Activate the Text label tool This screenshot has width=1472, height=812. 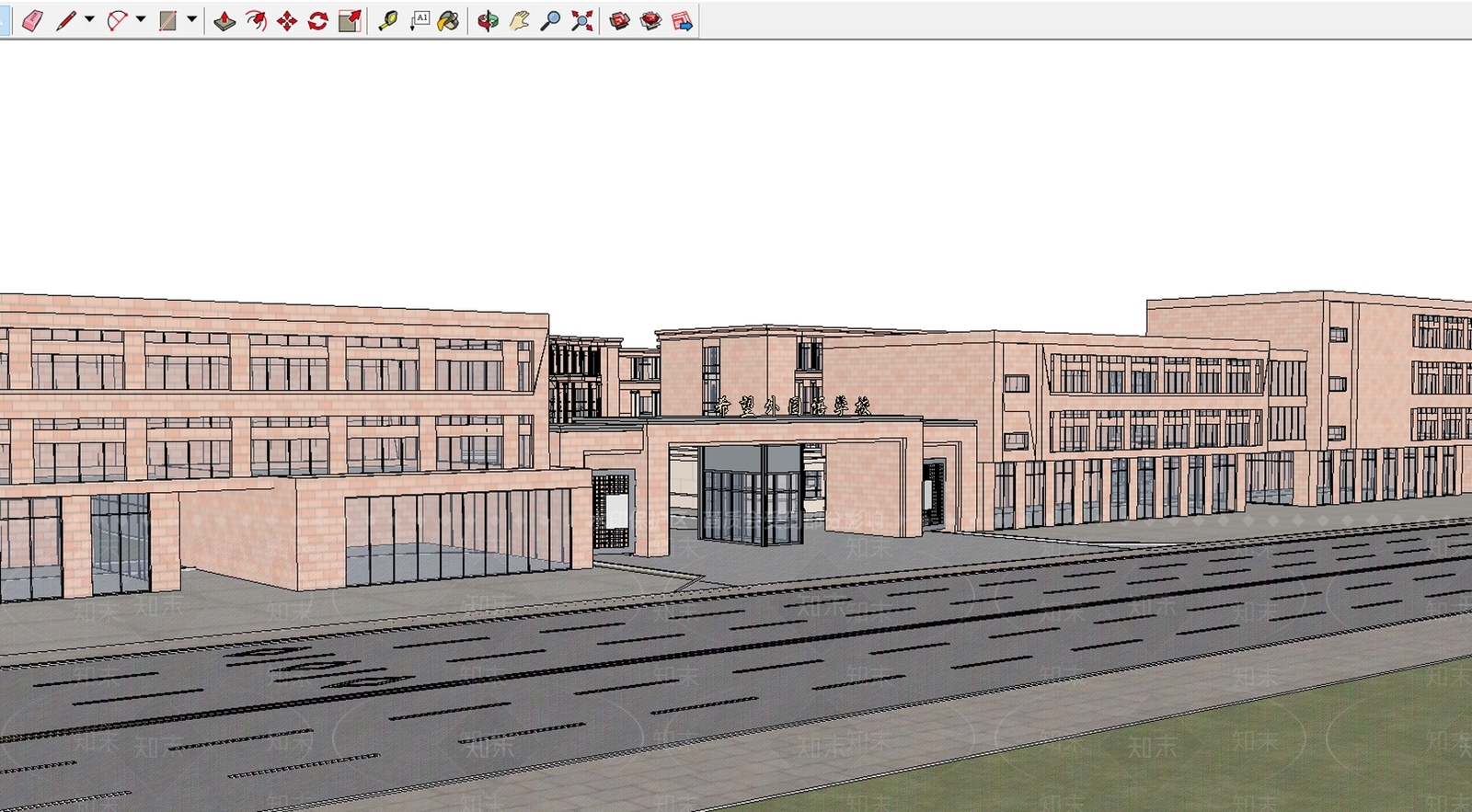(x=420, y=20)
